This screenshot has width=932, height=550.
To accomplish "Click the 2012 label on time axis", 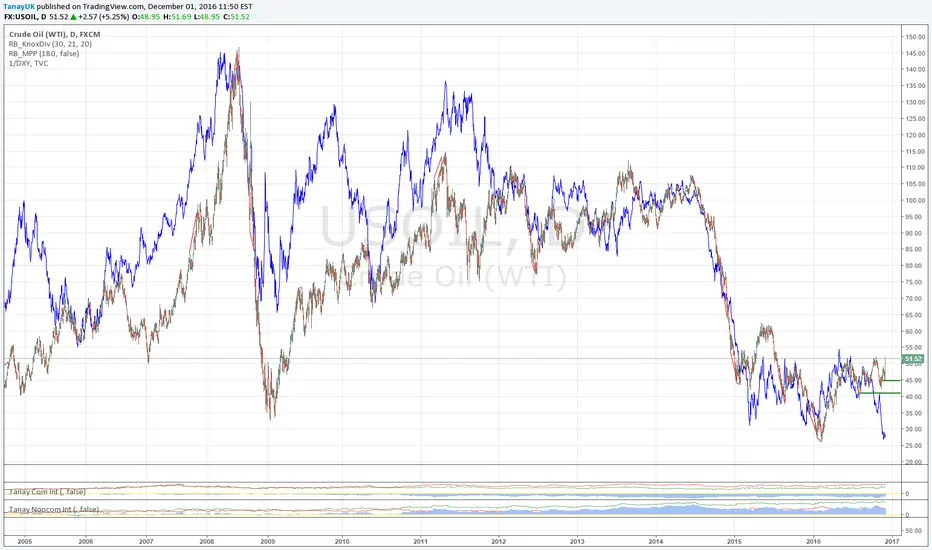I will pyautogui.click(x=499, y=541).
